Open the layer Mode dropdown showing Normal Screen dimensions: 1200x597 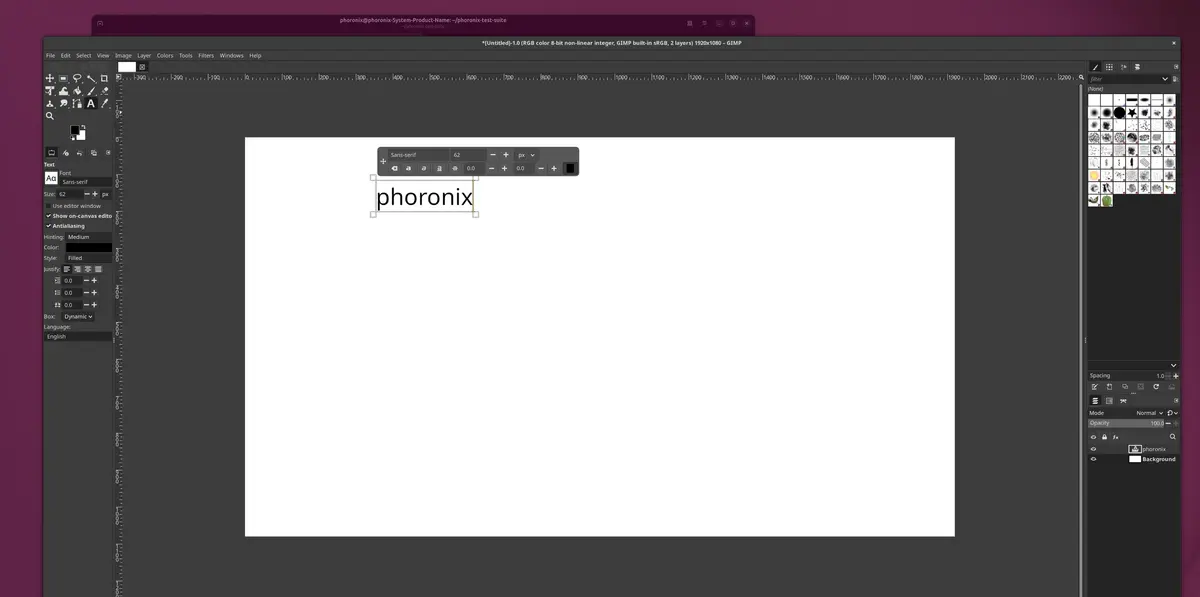click(1149, 413)
